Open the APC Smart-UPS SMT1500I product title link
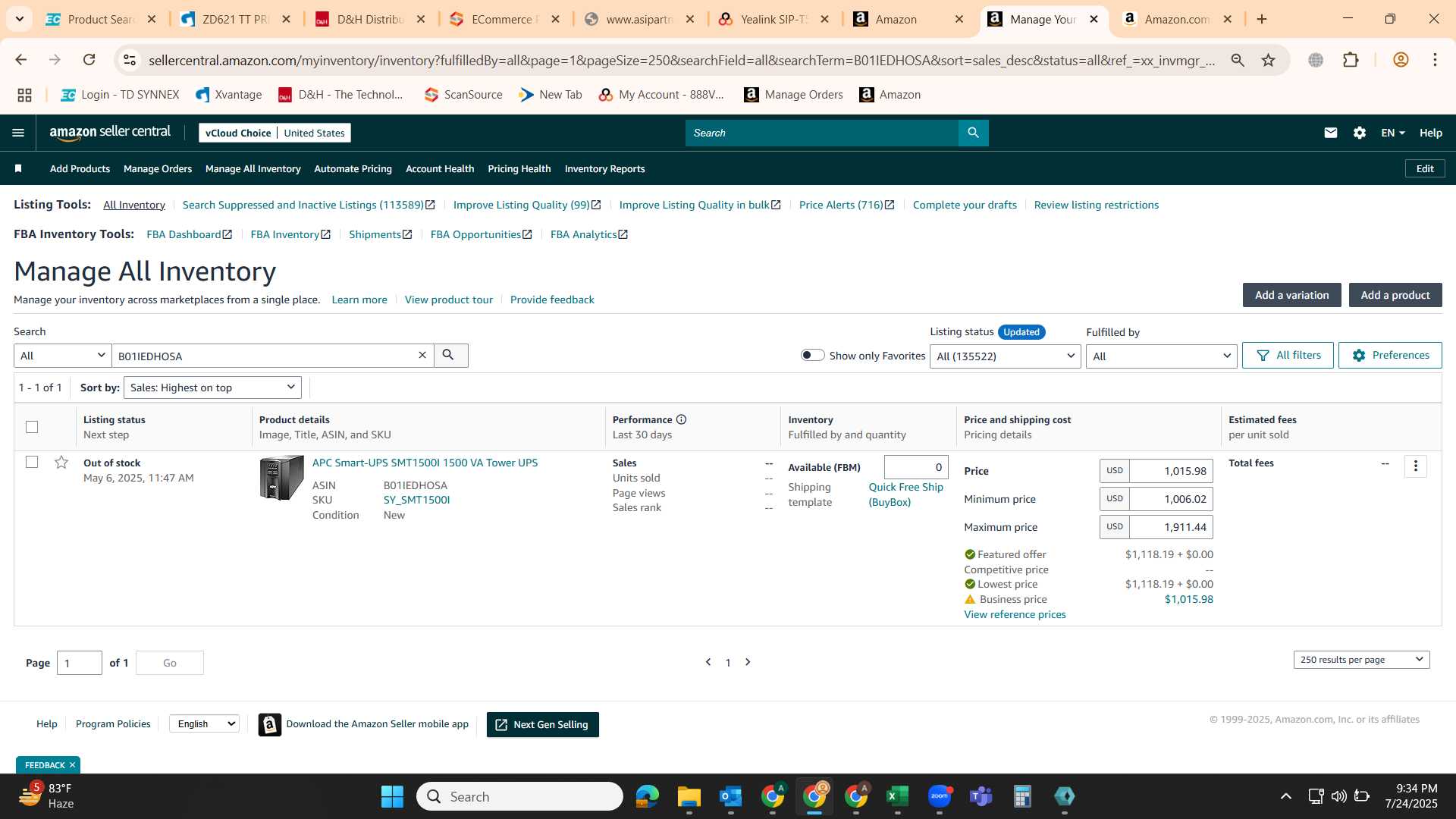The image size is (1456, 819). coord(425,463)
